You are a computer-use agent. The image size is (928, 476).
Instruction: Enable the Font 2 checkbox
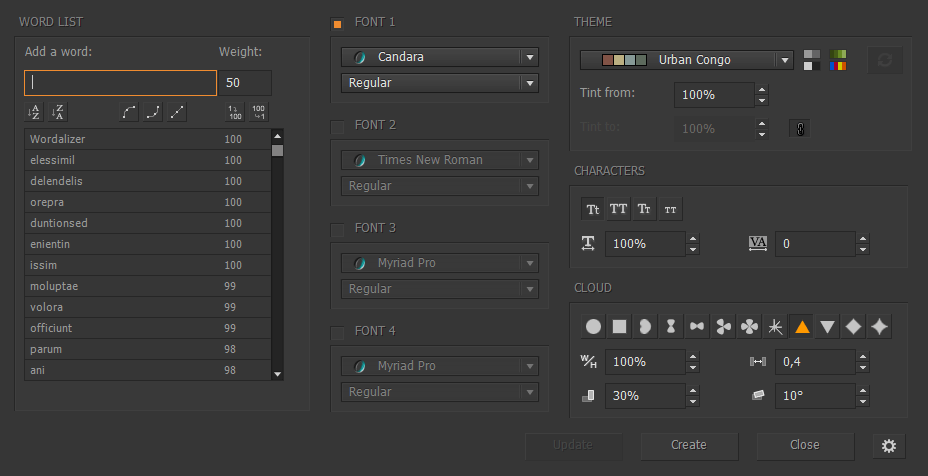pos(337,126)
